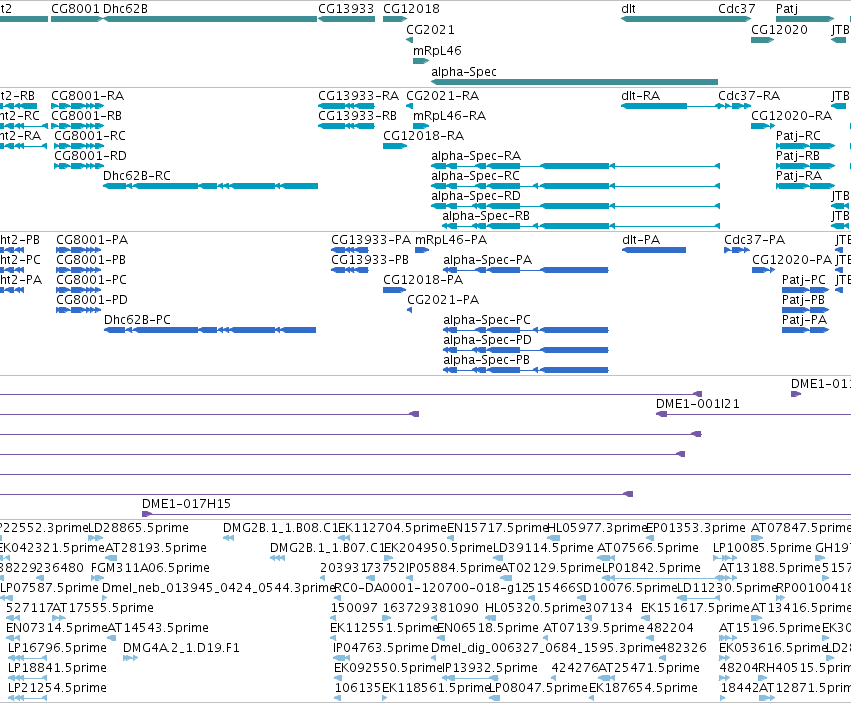Select the LD28865.5prime EST label

point(138,528)
